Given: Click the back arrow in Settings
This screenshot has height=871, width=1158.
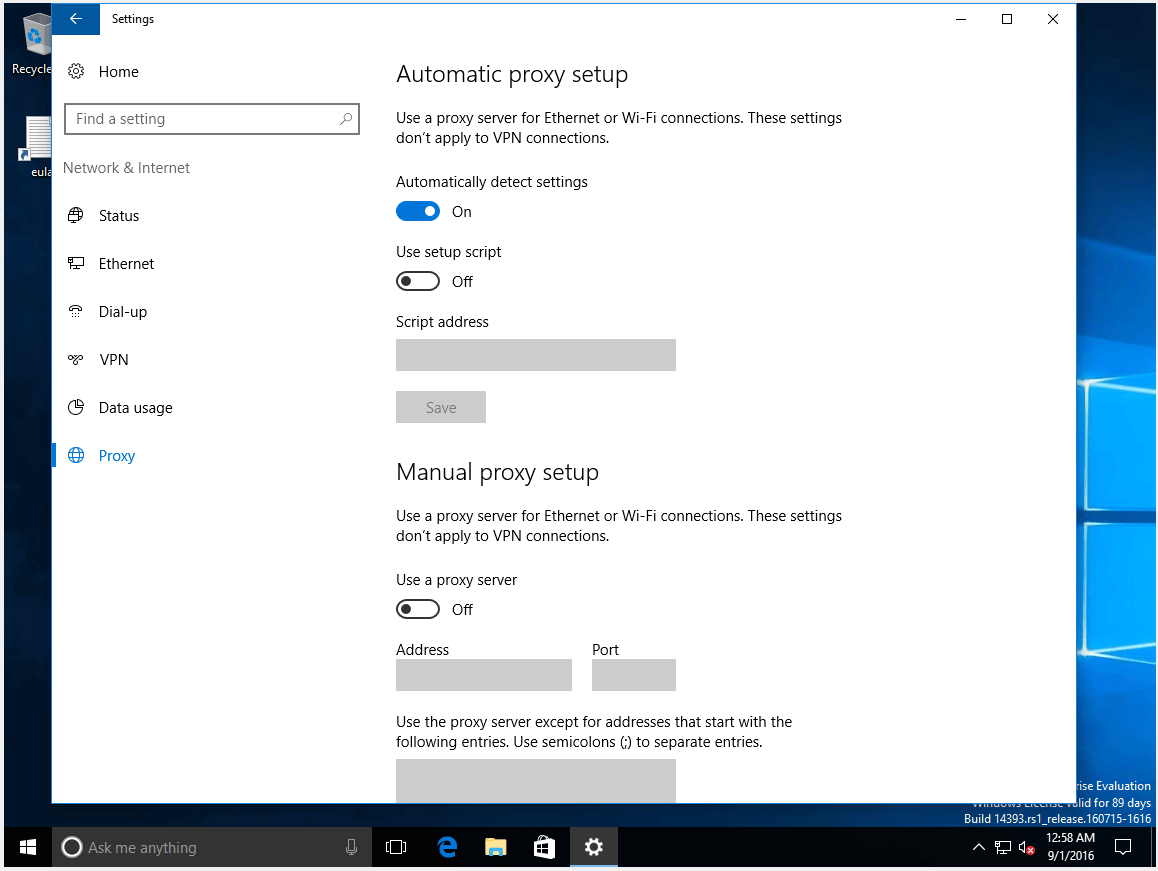Looking at the screenshot, I should pos(76,19).
